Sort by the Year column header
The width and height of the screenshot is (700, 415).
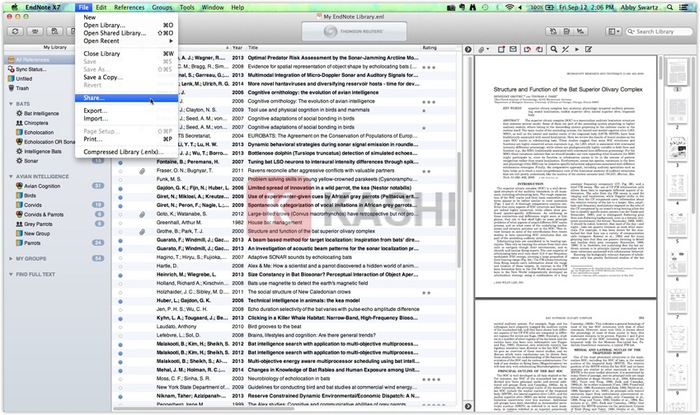238,47
